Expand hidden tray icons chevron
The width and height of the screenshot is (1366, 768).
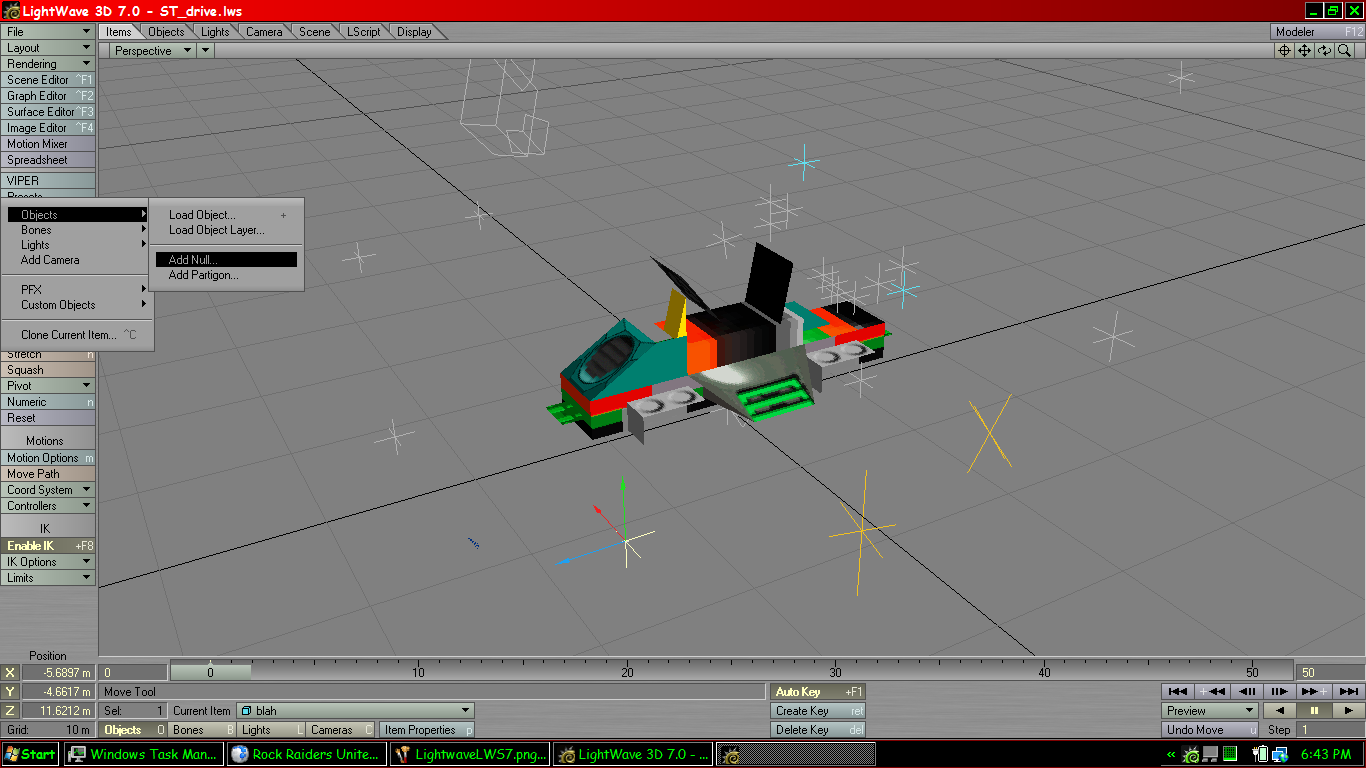click(1171, 754)
